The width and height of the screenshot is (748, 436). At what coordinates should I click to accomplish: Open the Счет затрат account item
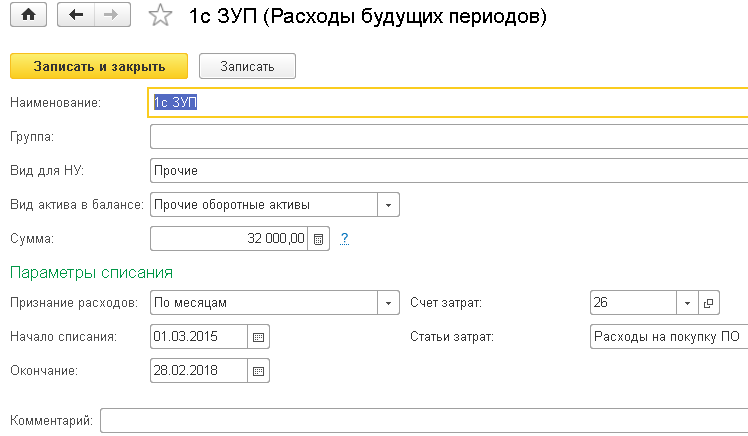click(x=708, y=303)
